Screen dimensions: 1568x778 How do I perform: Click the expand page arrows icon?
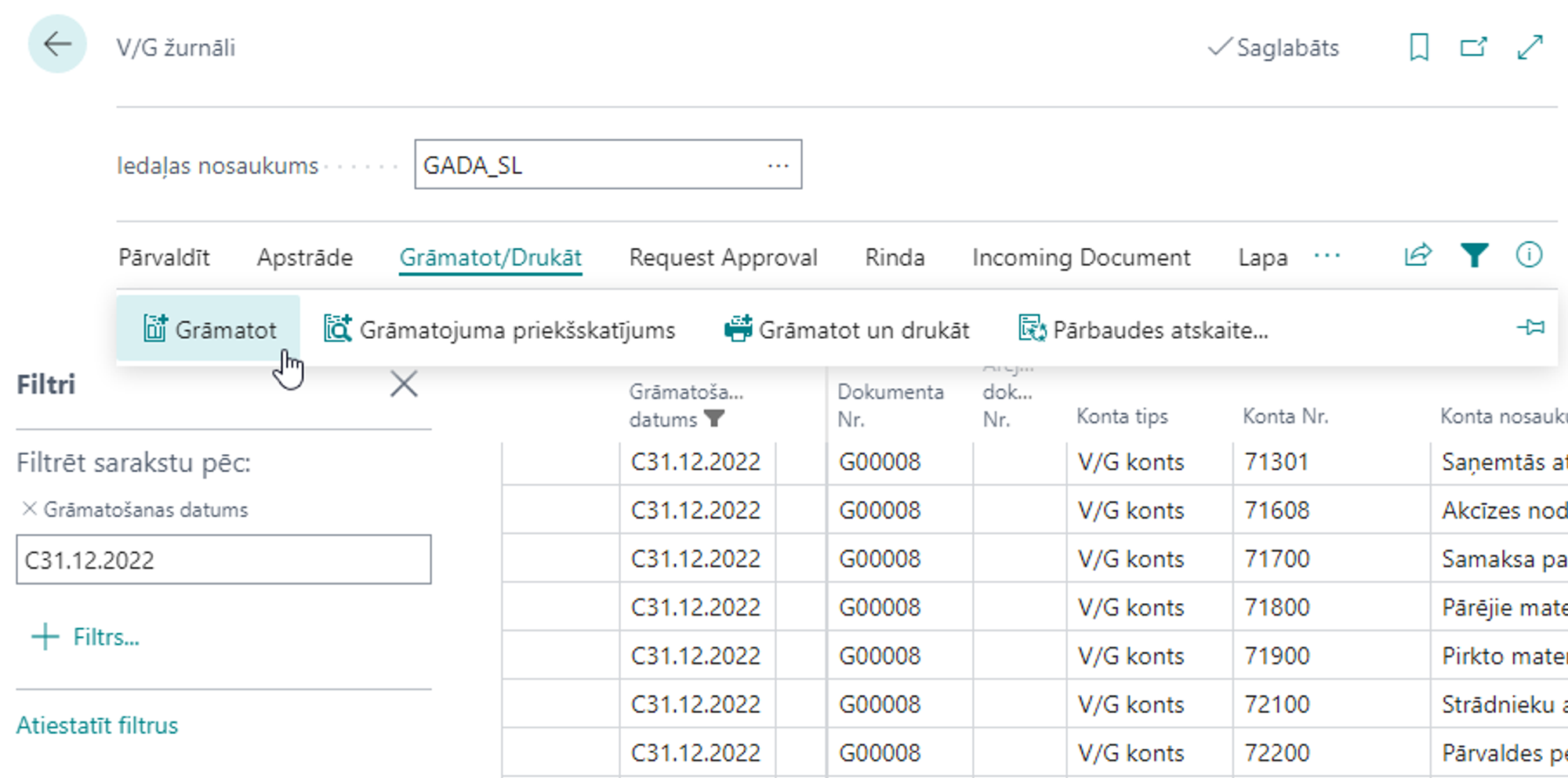pyautogui.click(x=1530, y=48)
